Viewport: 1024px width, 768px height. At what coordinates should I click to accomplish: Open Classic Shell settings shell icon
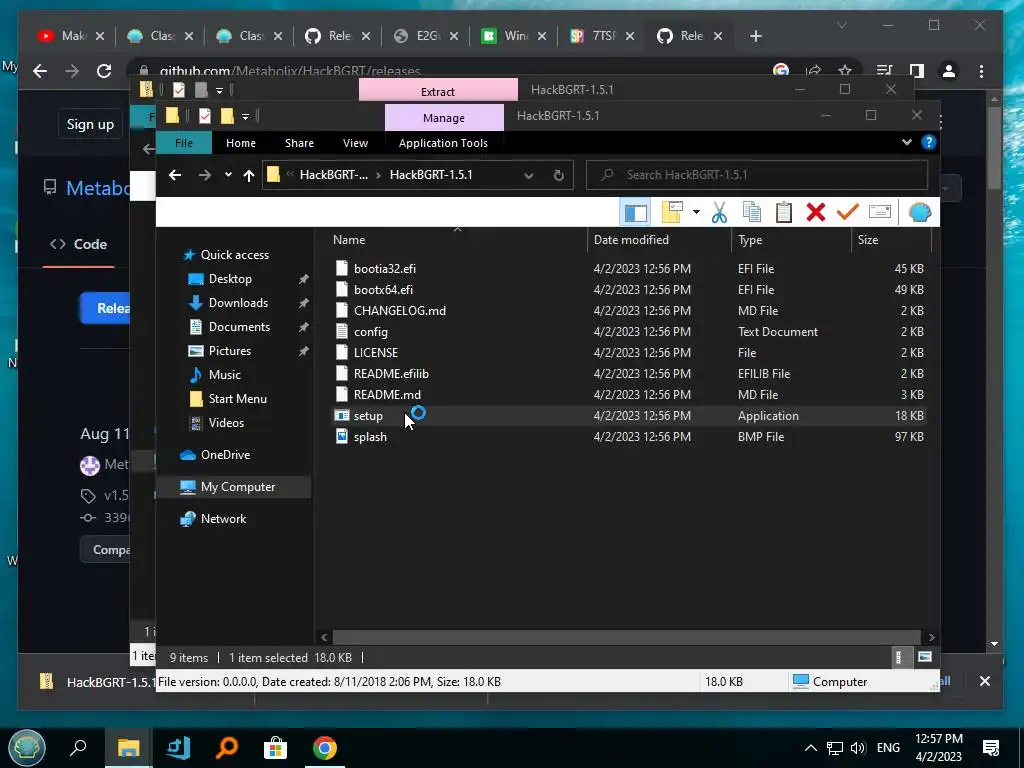click(x=920, y=212)
